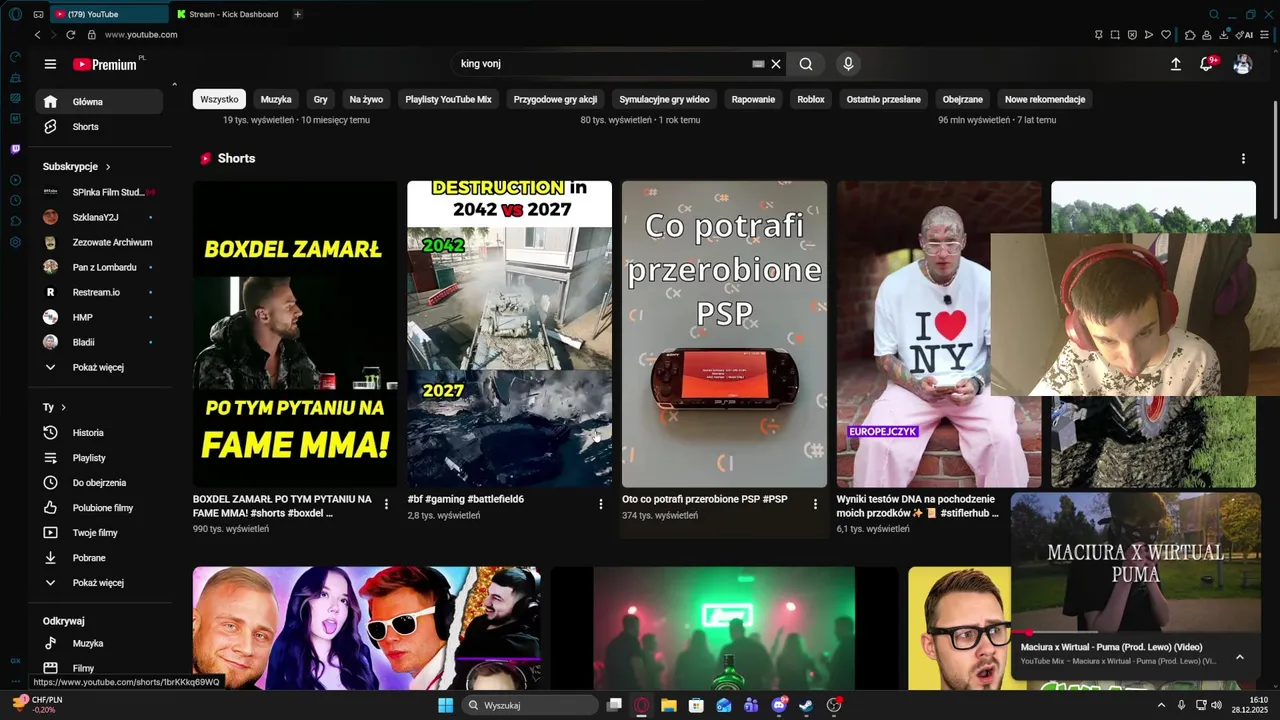
Task: Expand the Maciura x Wirtual miniplayer chevron
Action: click(x=1240, y=657)
